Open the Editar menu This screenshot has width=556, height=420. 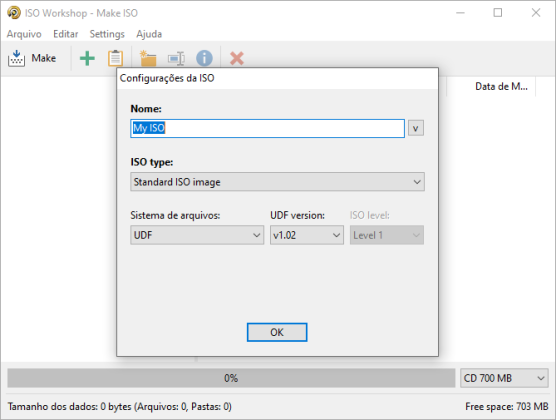[66, 34]
